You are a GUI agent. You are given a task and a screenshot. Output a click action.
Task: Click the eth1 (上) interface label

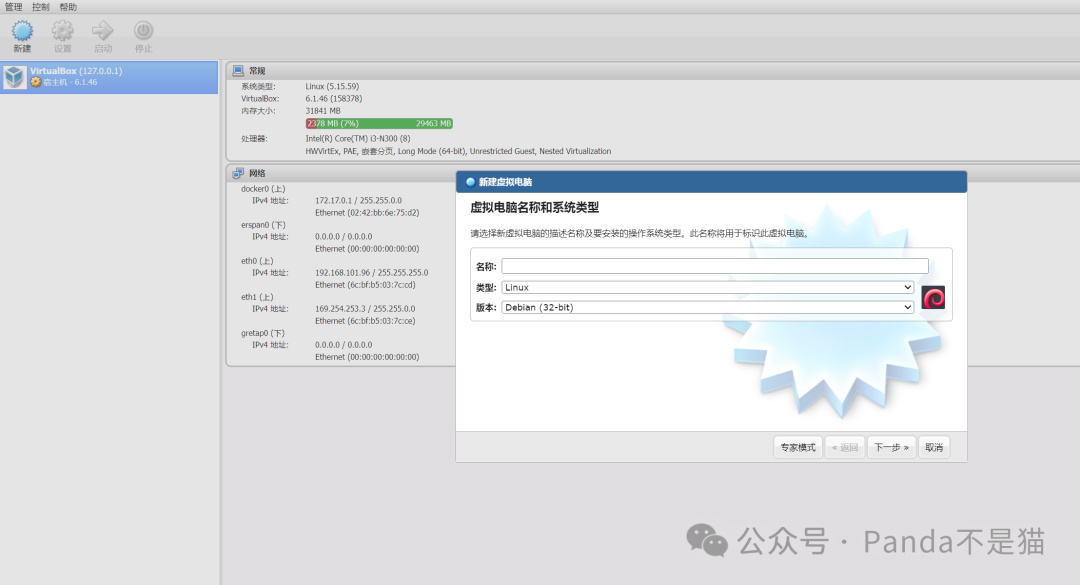(x=257, y=297)
